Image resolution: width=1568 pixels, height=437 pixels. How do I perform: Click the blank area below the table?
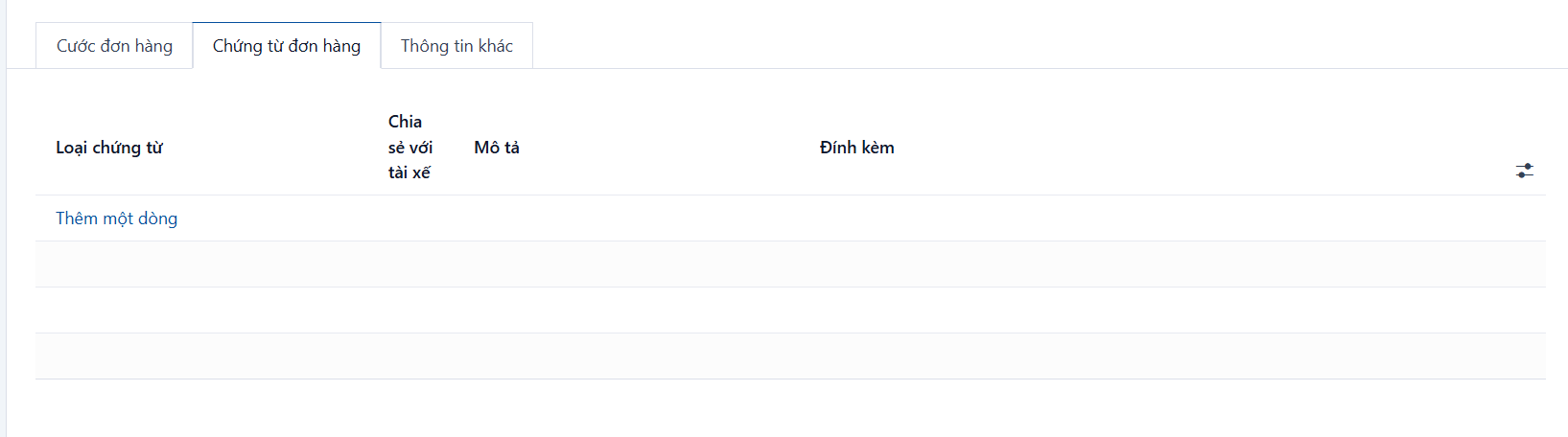tap(790, 409)
